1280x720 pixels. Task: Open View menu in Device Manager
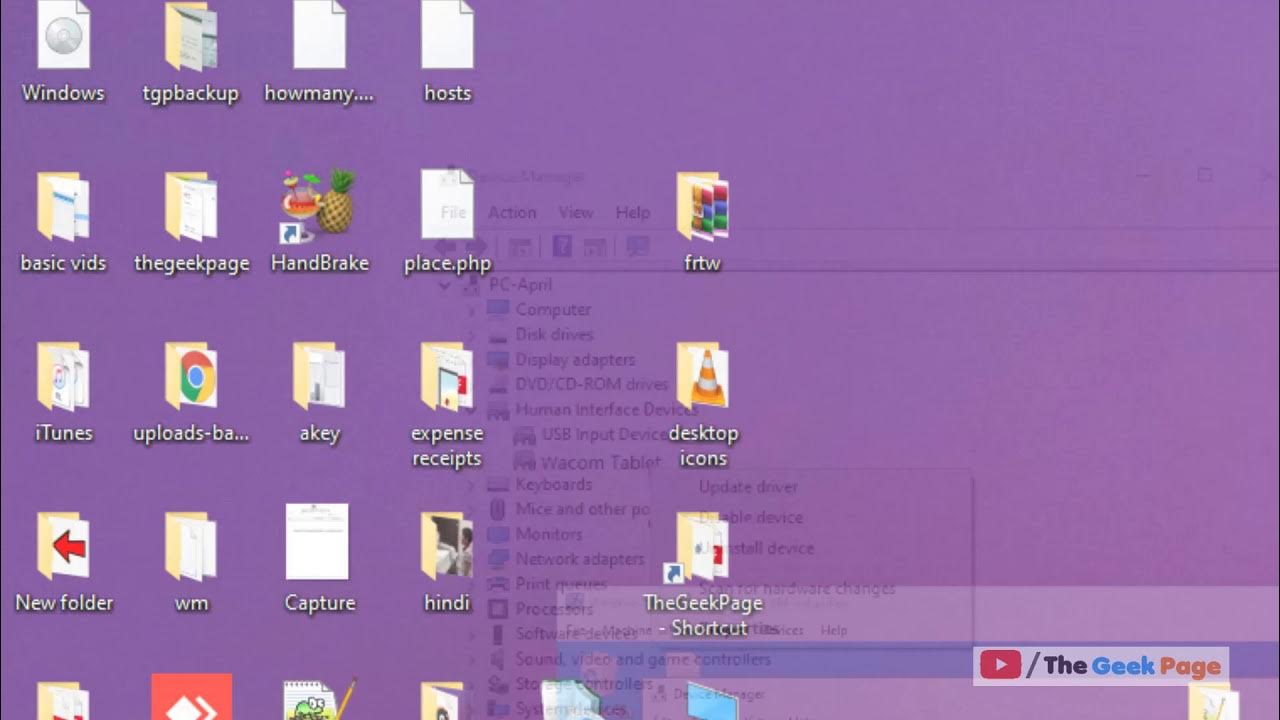(576, 212)
